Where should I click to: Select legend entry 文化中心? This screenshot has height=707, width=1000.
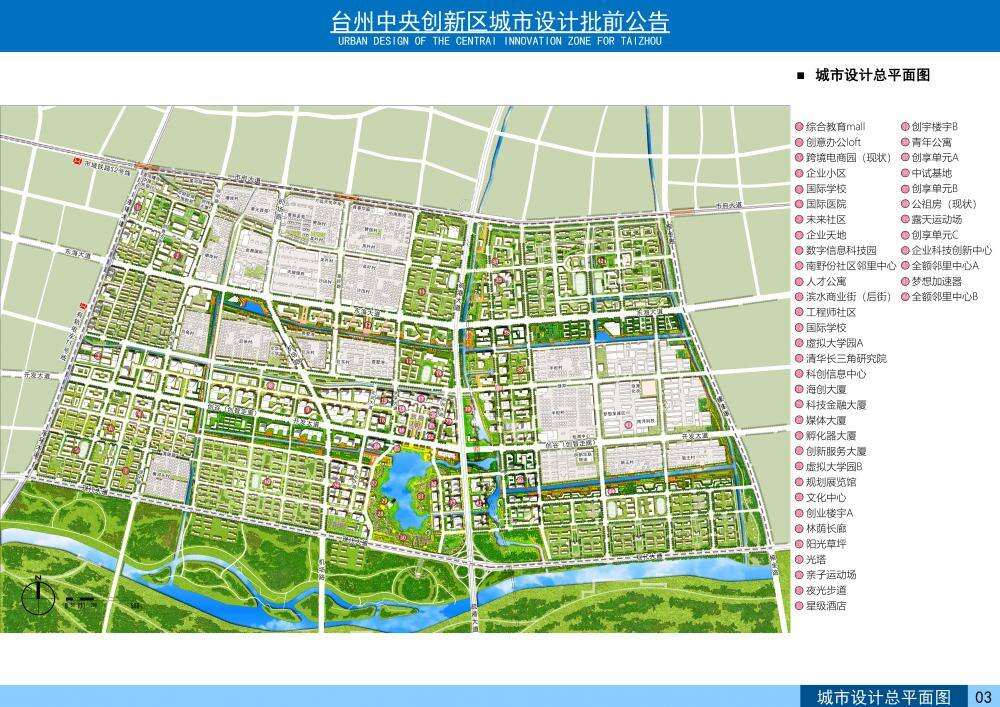tap(821, 498)
